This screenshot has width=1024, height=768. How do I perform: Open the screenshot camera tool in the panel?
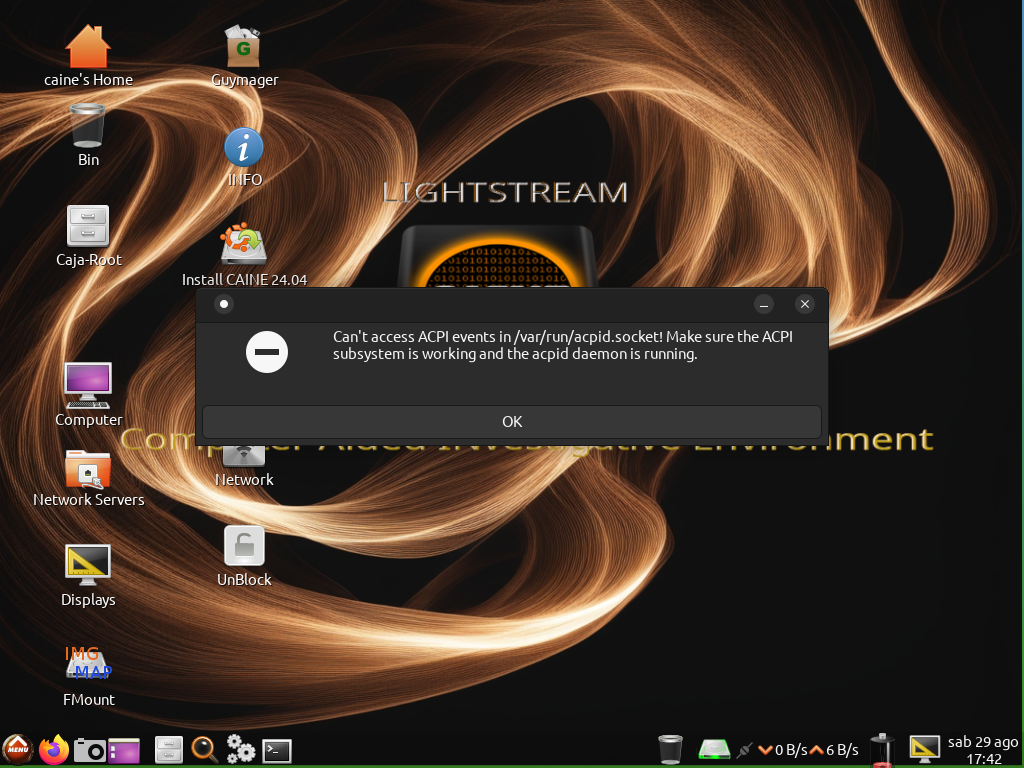point(89,750)
